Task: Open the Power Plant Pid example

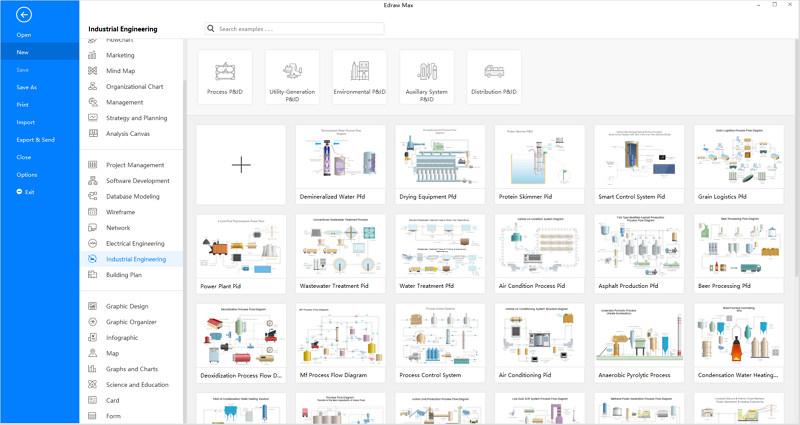Action: point(241,254)
